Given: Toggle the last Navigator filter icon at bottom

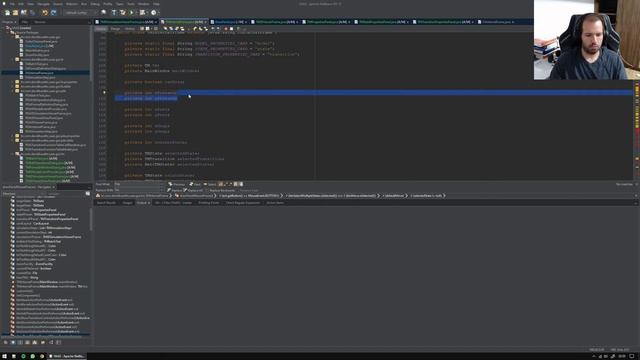Looking at the screenshot, I should 58,342.
